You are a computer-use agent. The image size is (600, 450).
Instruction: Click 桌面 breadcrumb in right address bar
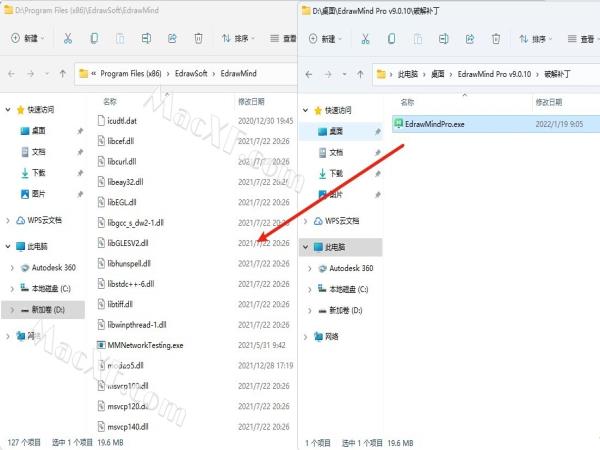[x=437, y=74]
